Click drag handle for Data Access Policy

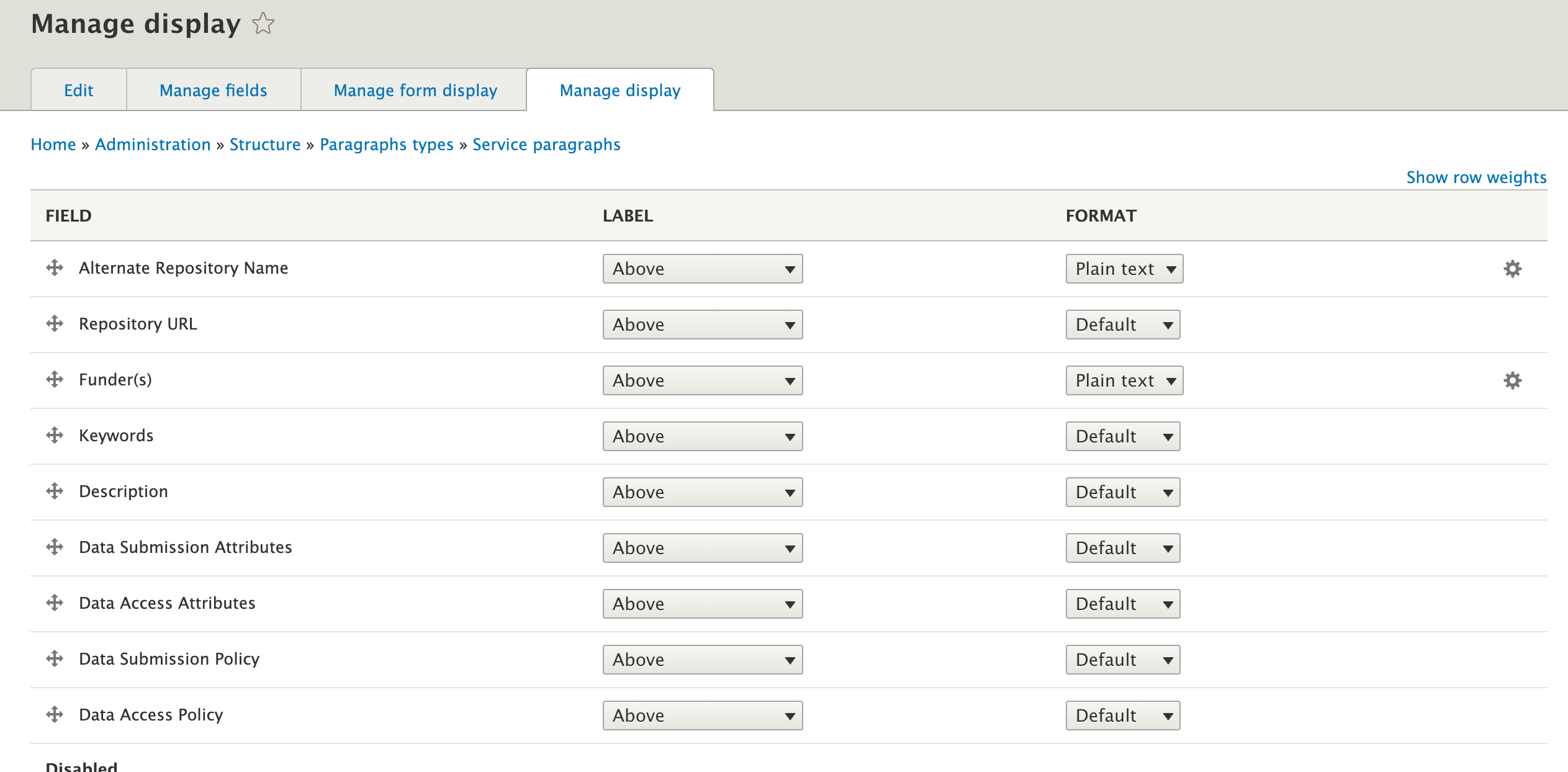pos(55,715)
